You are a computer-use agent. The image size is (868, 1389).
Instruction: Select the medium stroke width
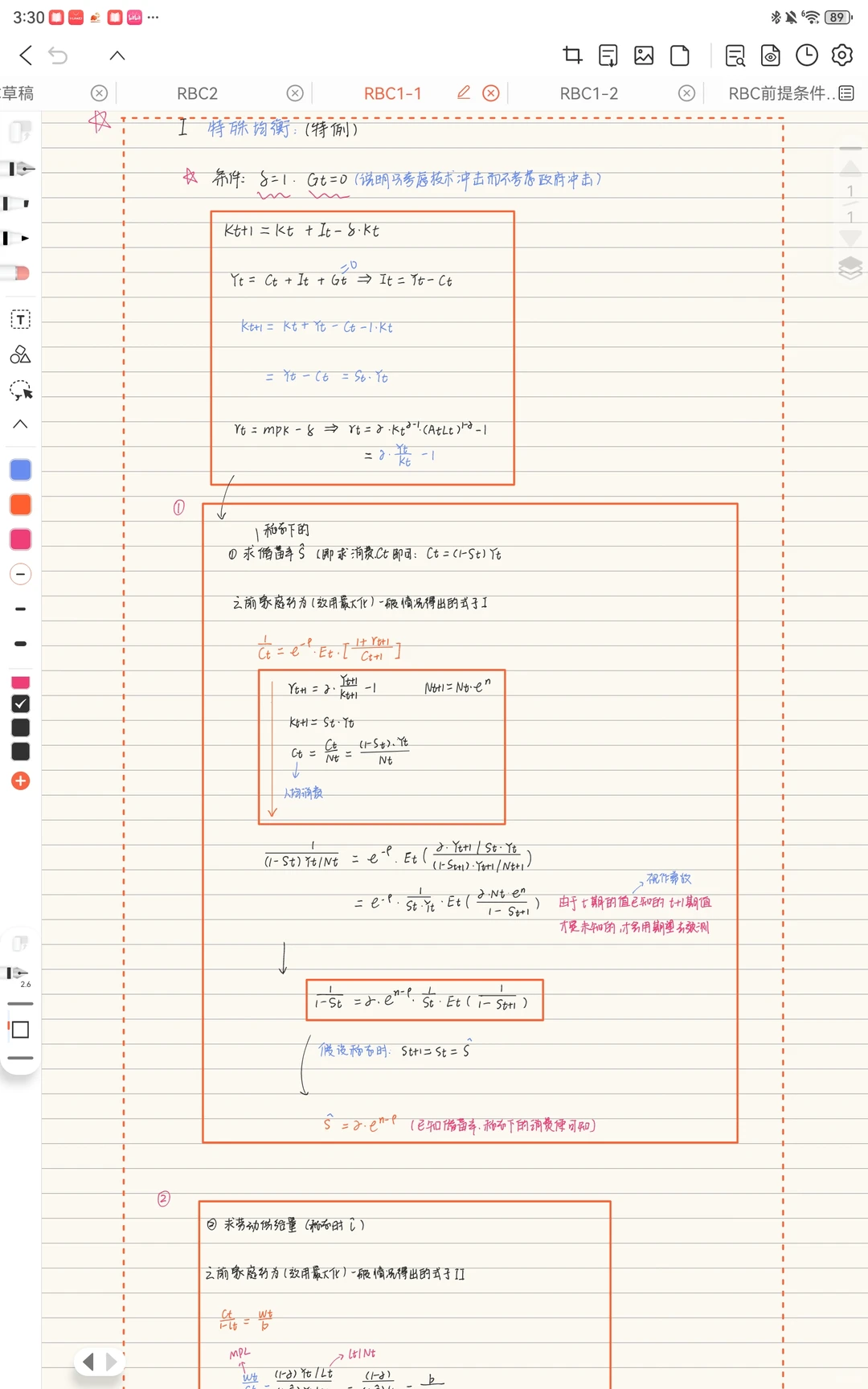point(20,609)
